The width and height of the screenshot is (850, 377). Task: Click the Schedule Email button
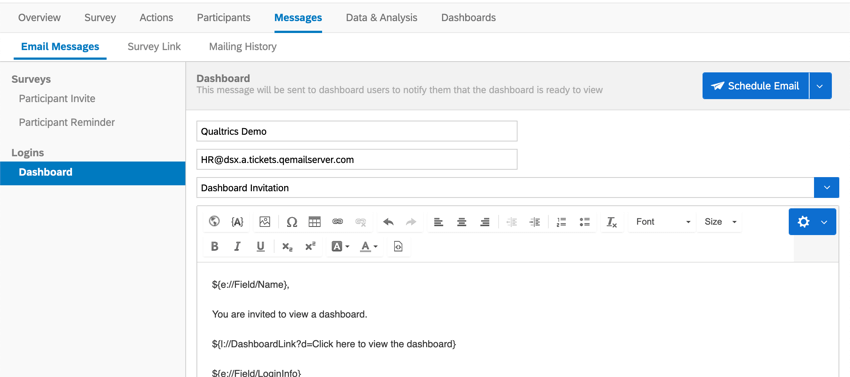click(756, 86)
